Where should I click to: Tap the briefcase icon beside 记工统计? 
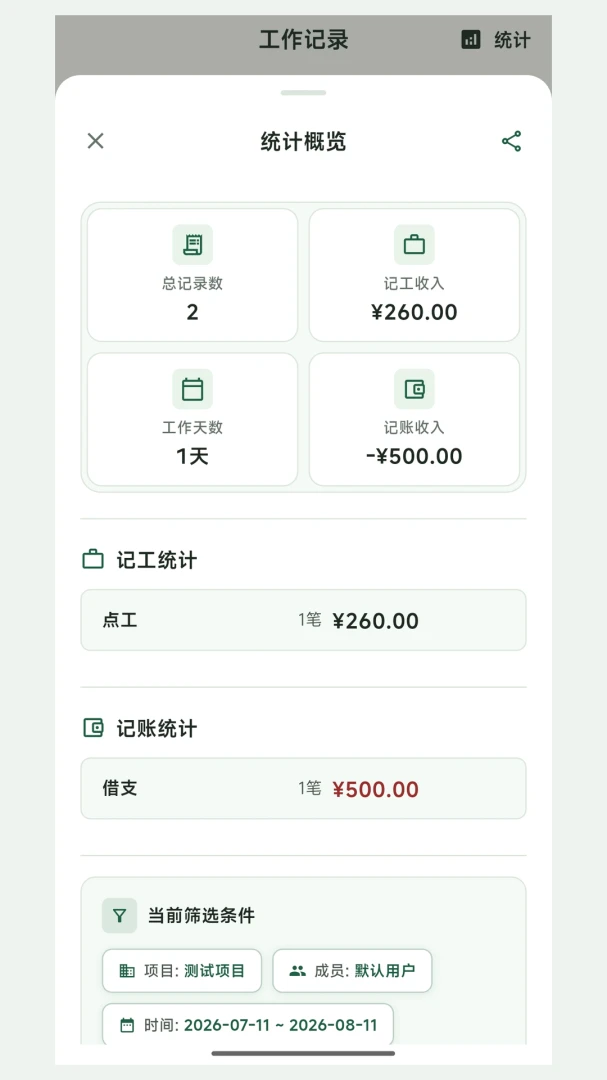pos(93,559)
